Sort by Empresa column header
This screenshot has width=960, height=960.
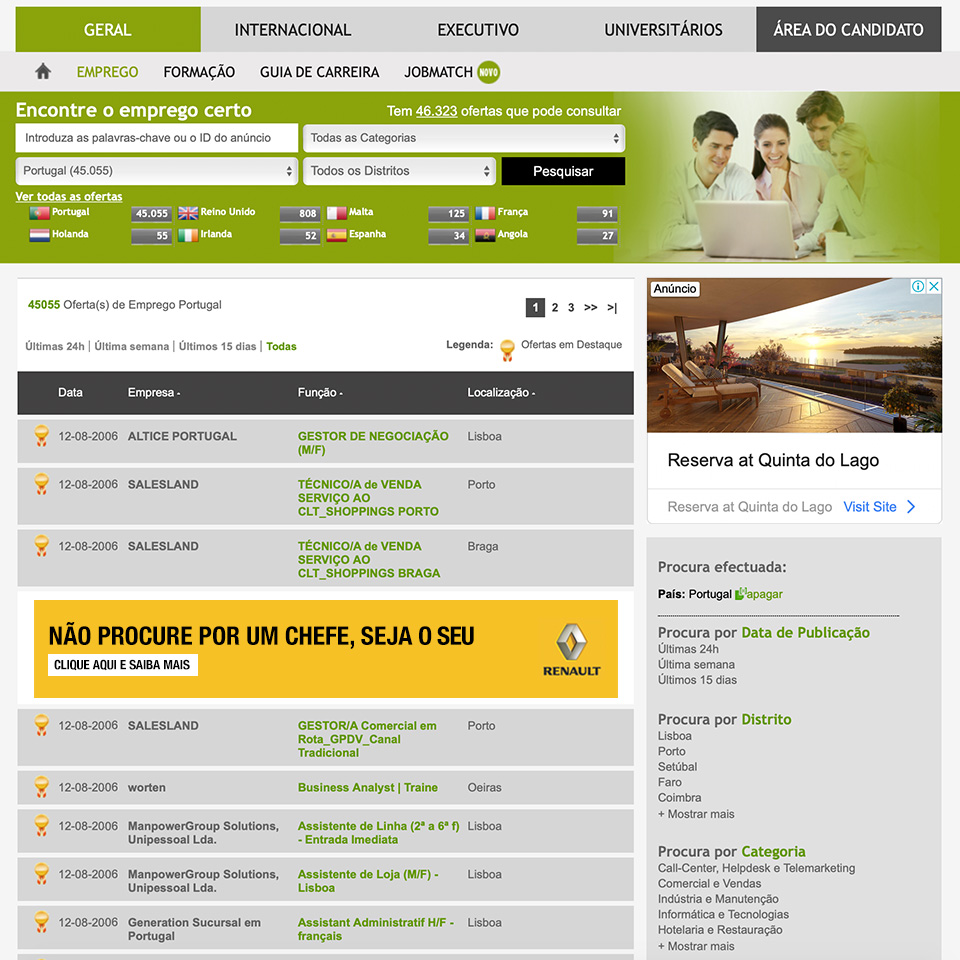(x=154, y=392)
